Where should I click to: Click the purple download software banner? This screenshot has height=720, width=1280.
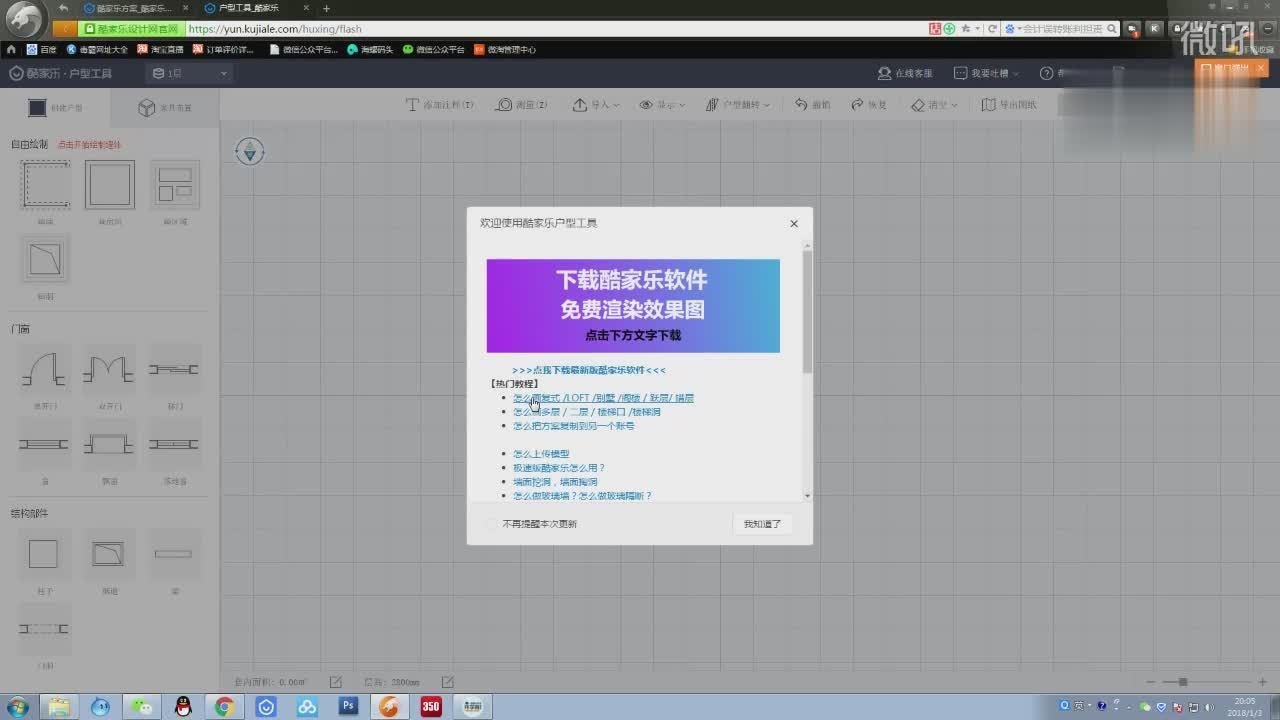coord(633,306)
